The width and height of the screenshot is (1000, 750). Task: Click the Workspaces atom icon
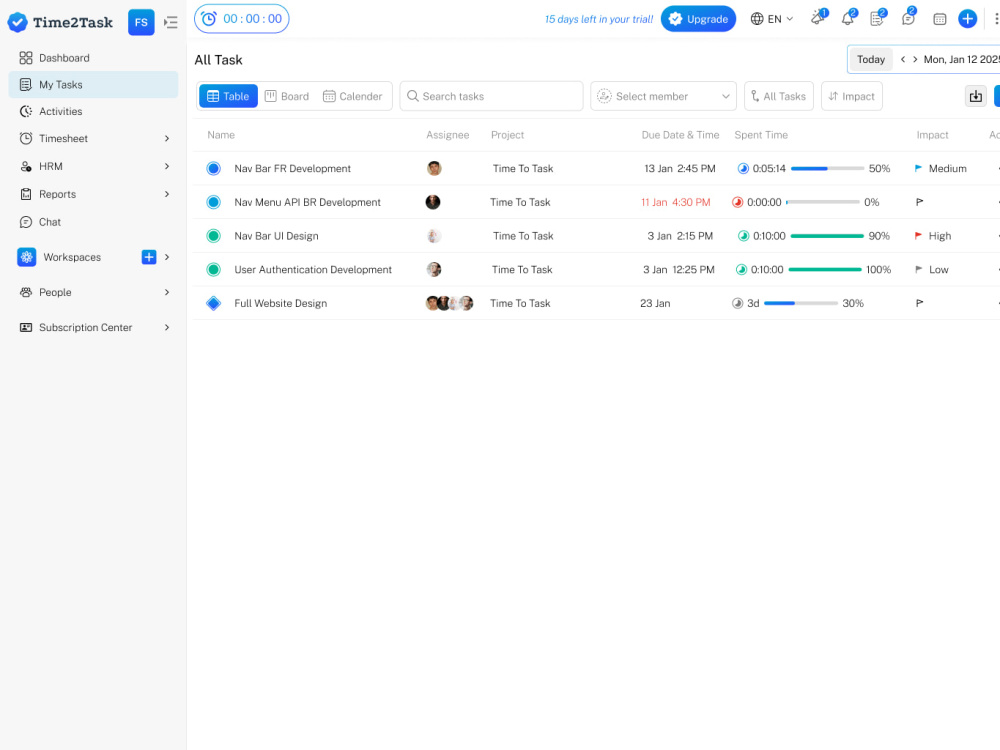26,257
